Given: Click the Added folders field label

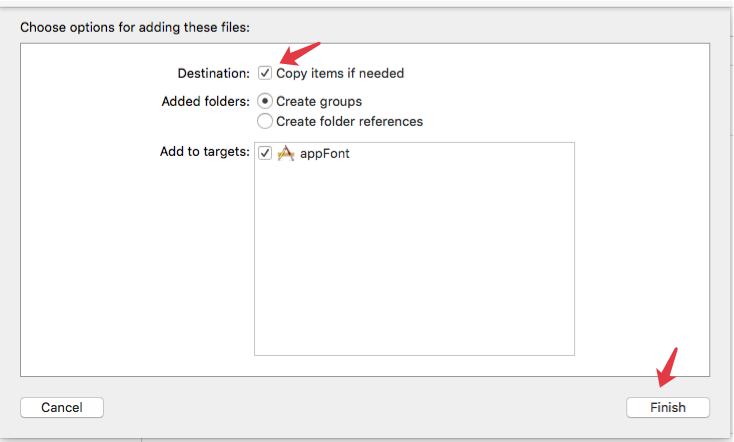Looking at the screenshot, I should tap(205, 101).
